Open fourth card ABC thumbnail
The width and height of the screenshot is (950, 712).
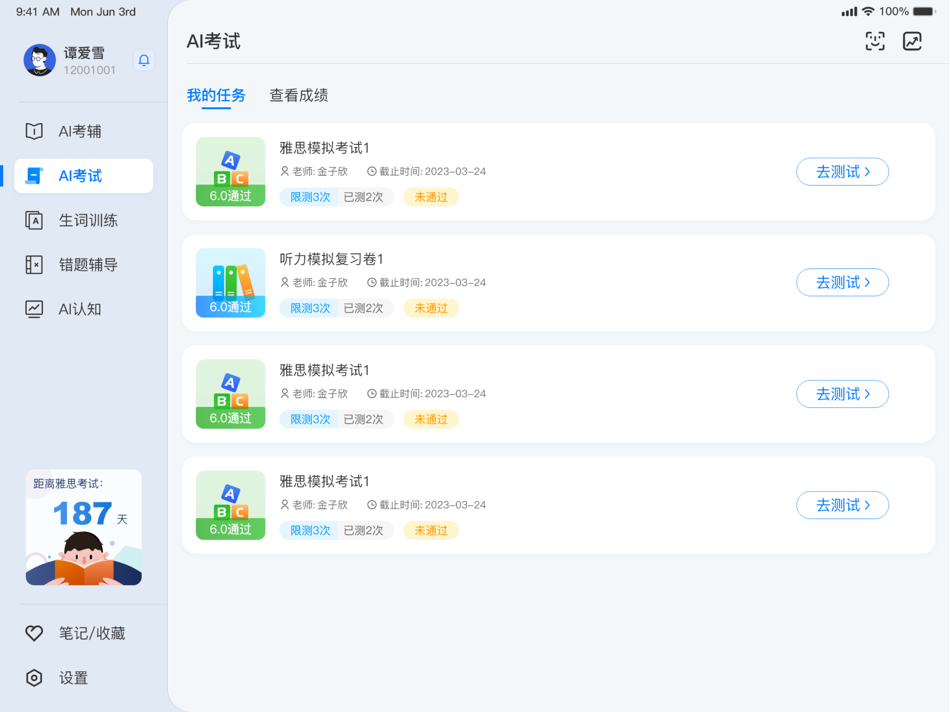click(x=230, y=505)
